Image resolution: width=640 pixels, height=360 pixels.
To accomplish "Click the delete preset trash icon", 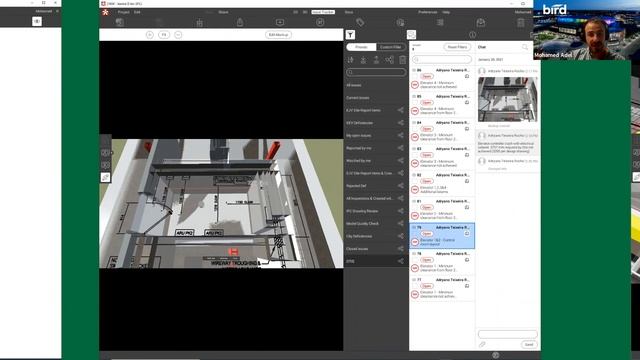I will point(402,60).
